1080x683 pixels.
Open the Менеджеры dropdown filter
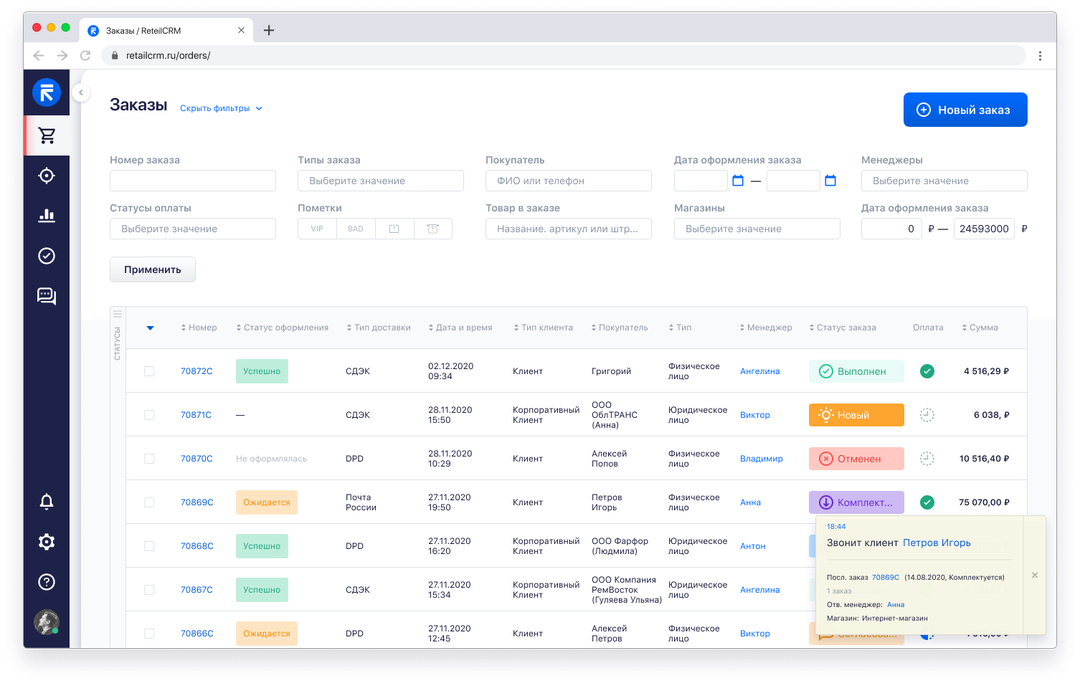pos(943,181)
